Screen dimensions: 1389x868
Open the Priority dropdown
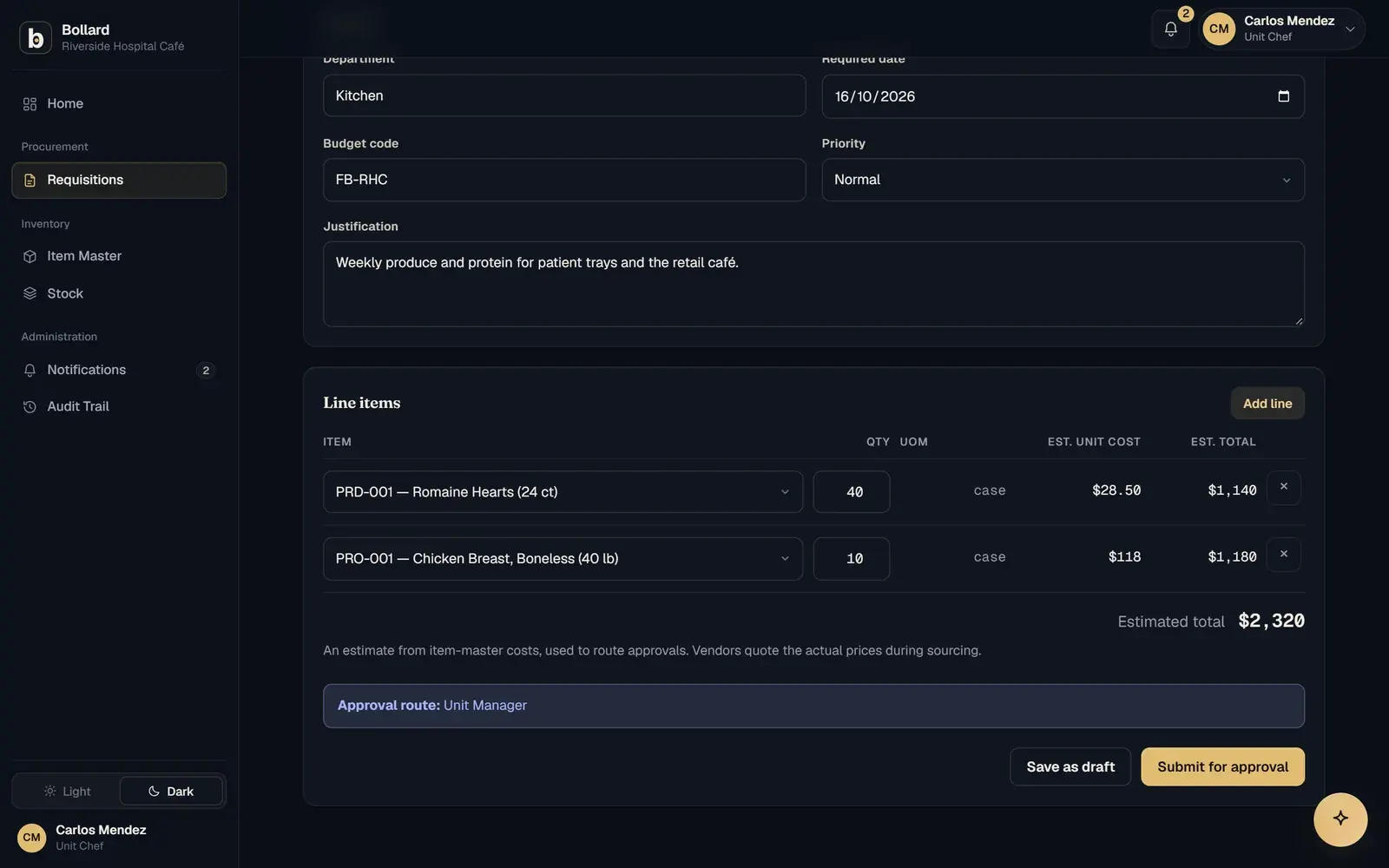coord(1063,180)
